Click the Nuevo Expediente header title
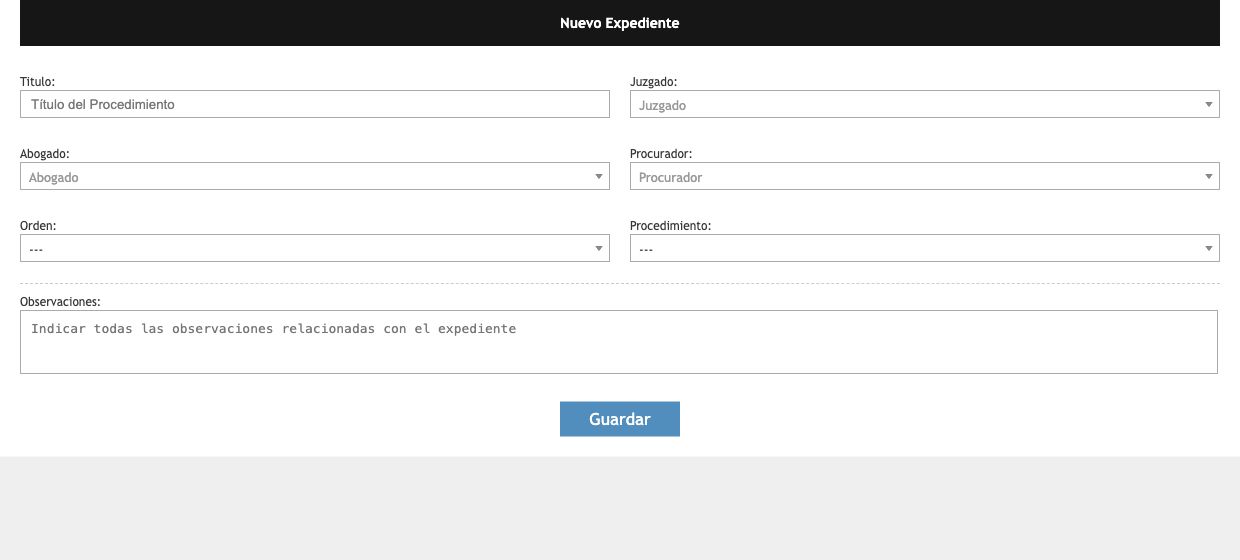Viewport: 1240px width, 560px height. pyautogui.click(x=620, y=23)
